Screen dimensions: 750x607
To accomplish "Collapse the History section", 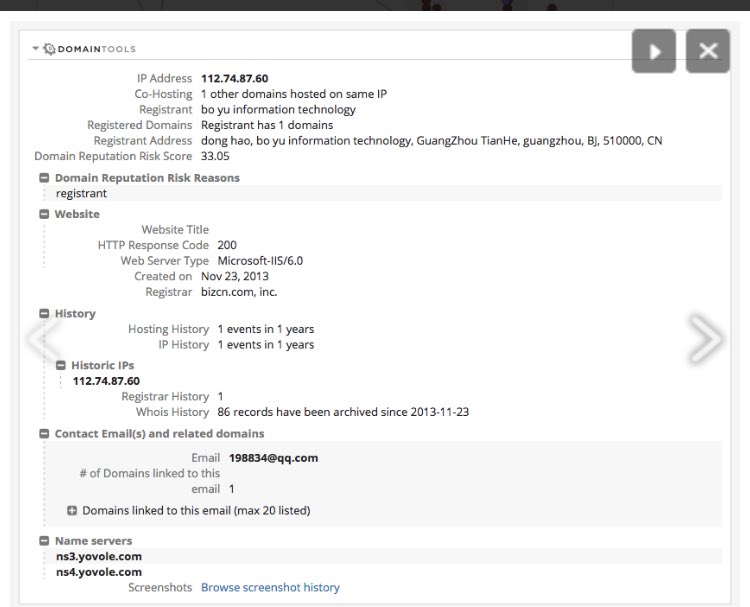I will [x=44, y=313].
